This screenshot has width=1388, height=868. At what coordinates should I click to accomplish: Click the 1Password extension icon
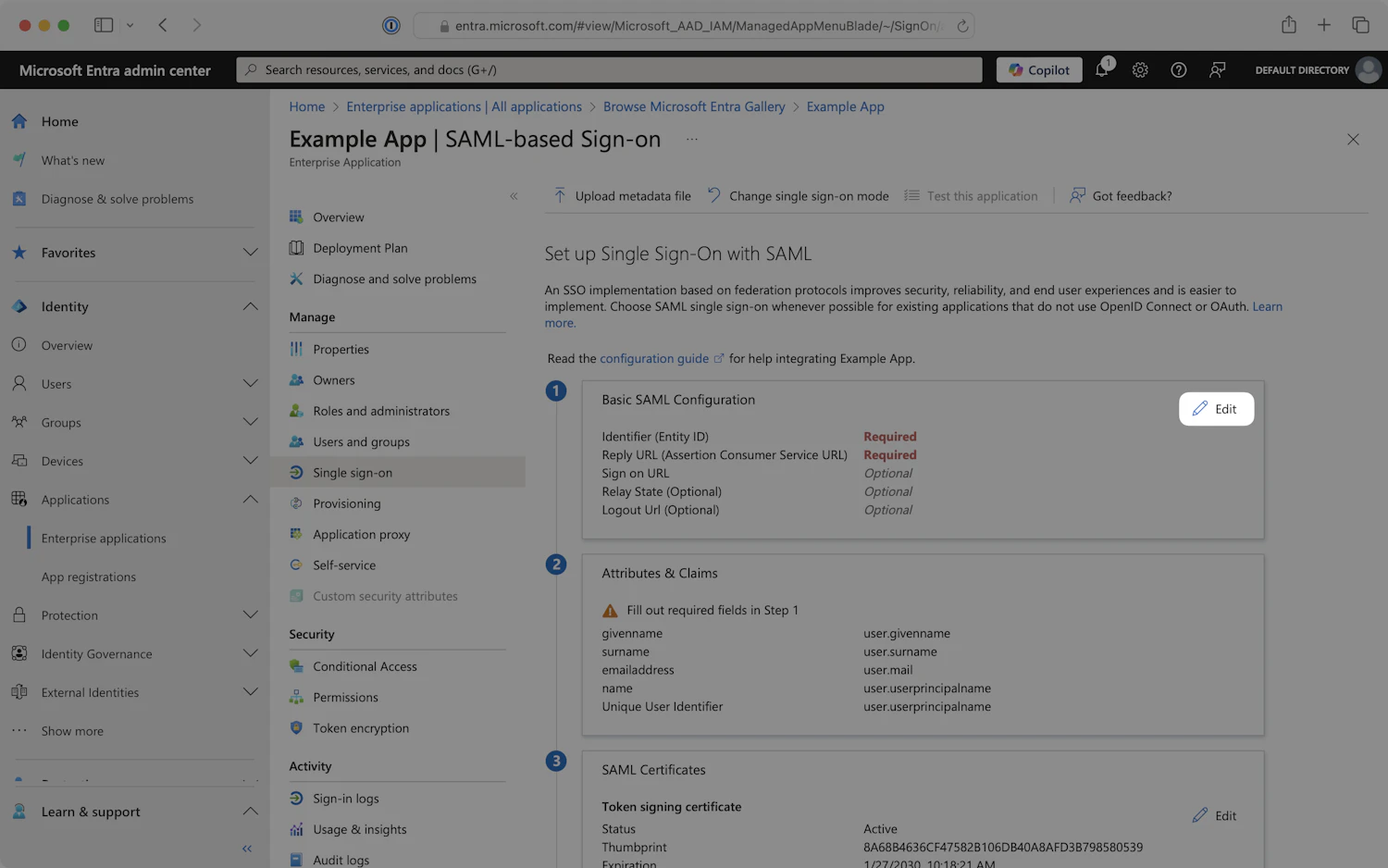pos(391,26)
